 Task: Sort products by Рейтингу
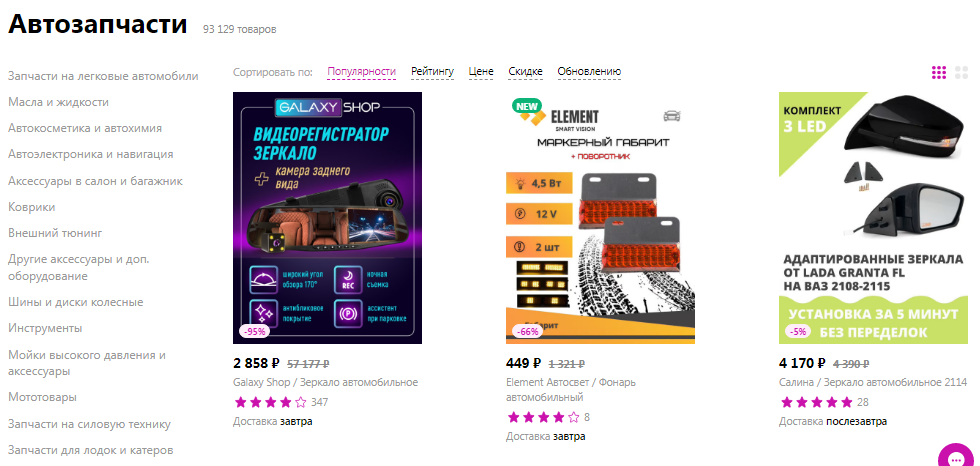point(432,72)
